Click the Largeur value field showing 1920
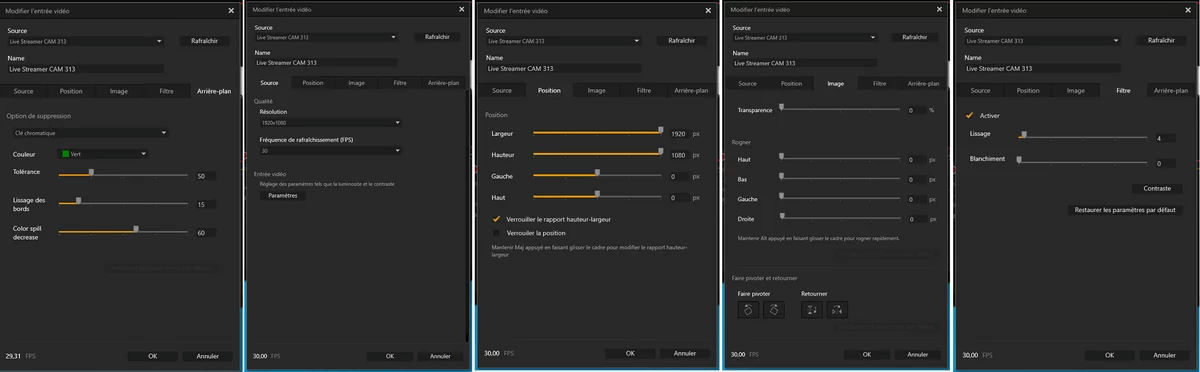The height and width of the screenshot is (372, 1200). click(679, 133)
